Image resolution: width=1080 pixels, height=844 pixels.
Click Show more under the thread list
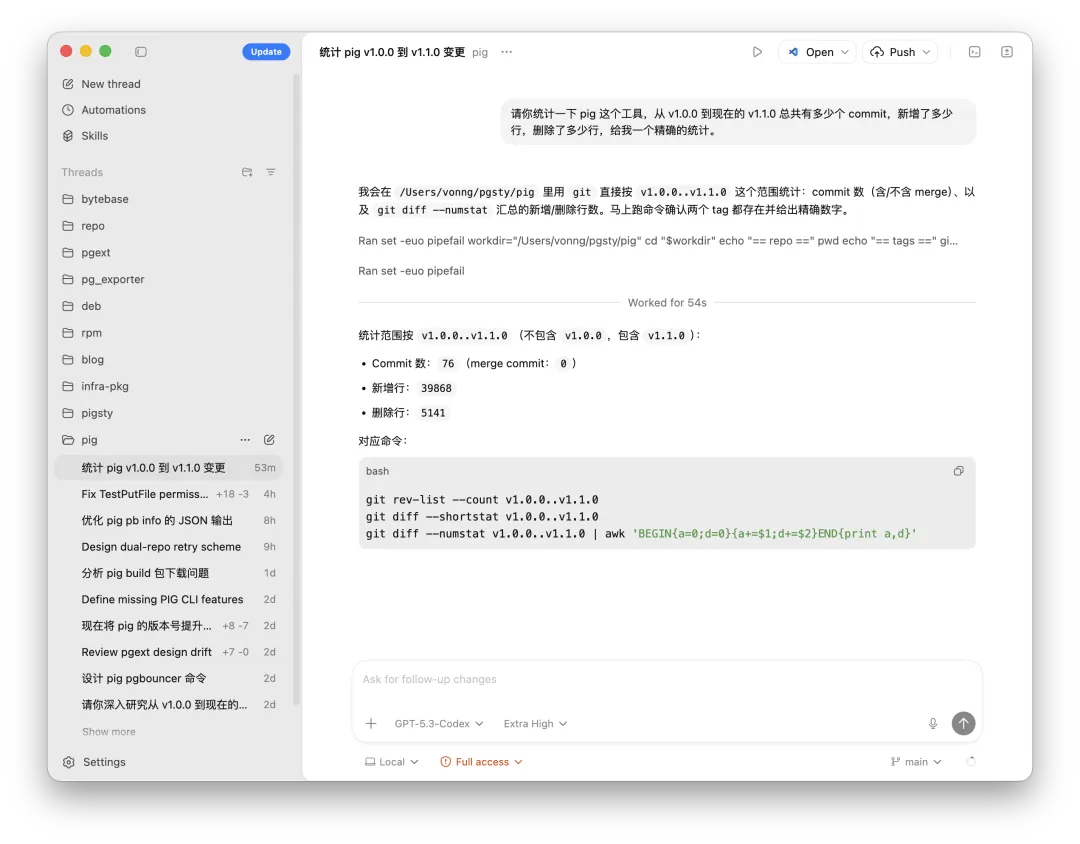[x=108, y=731]
